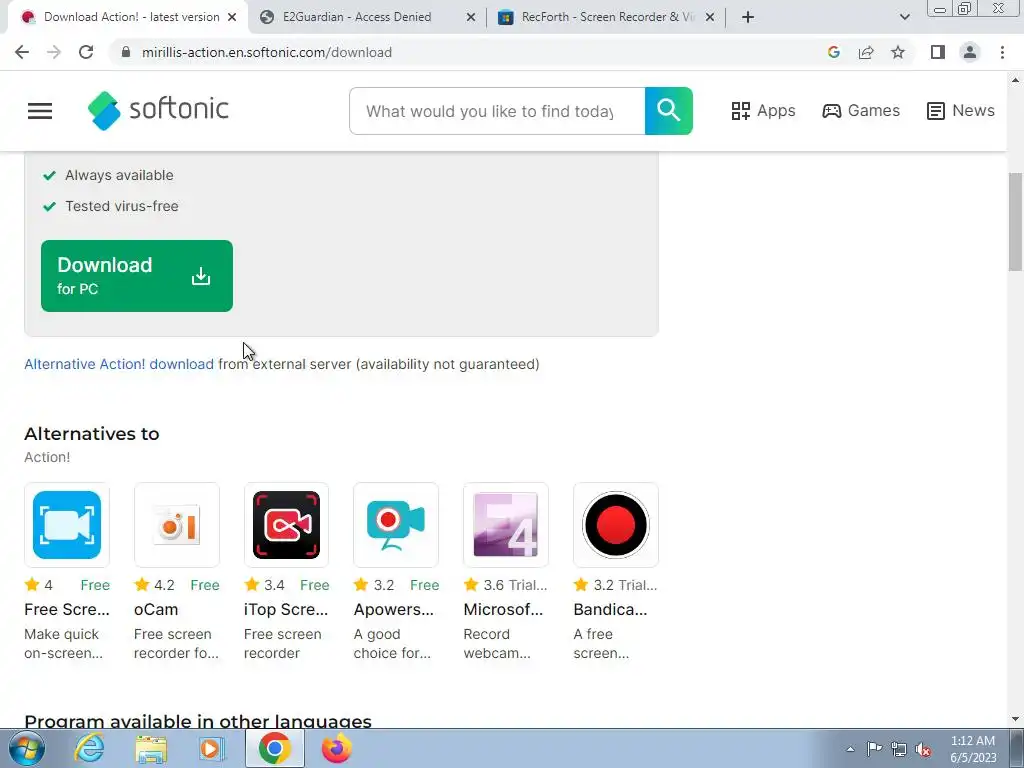
Task: Click the Google icon in address bar
Action: pos(834,52)
